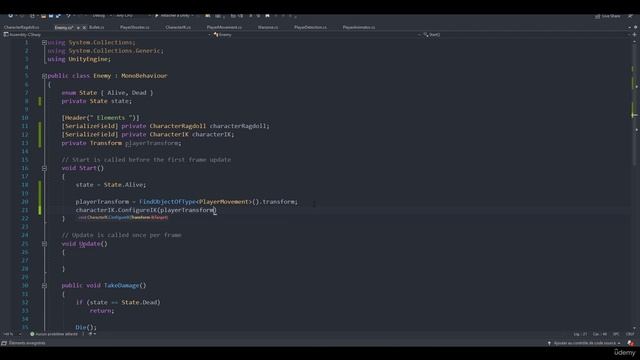
Task: Open the Assembly-CSharp project dropdown
Action: pos(107,35)
